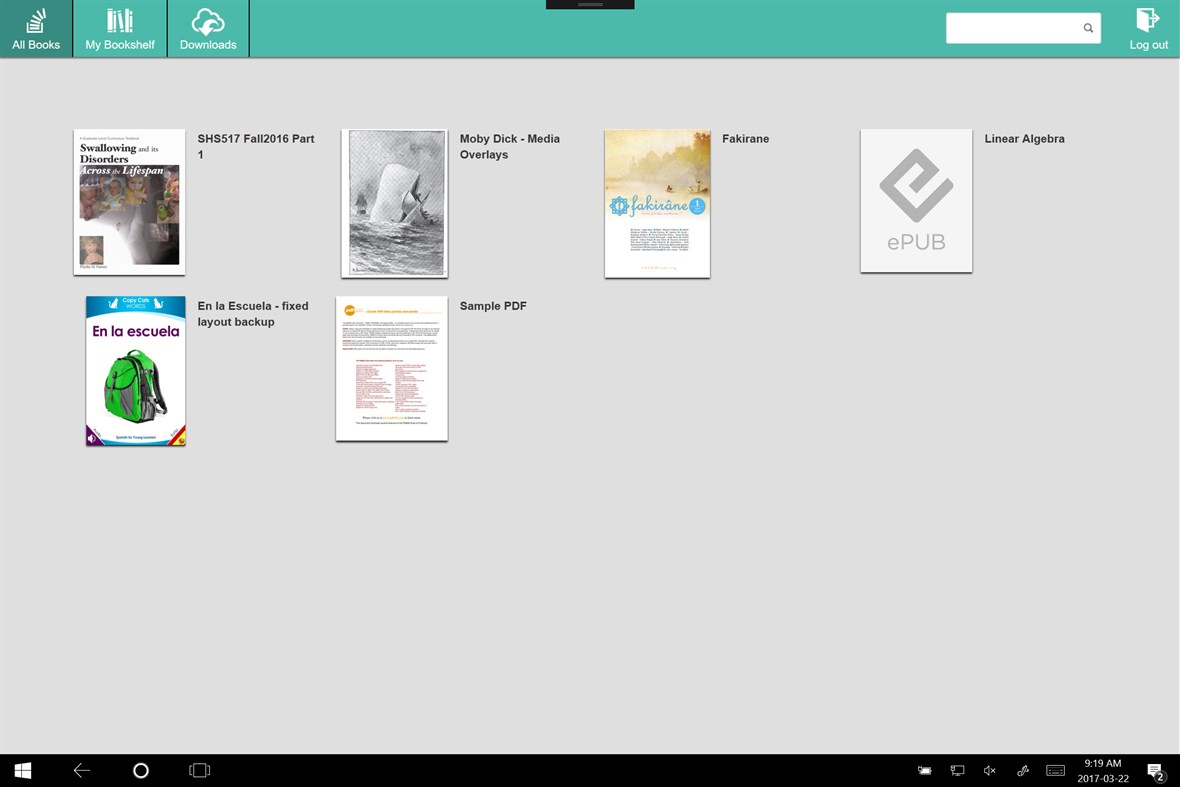Open the book SHS517 Fall2016 Part 1
Screen dimensions: 1180x787
128,201
